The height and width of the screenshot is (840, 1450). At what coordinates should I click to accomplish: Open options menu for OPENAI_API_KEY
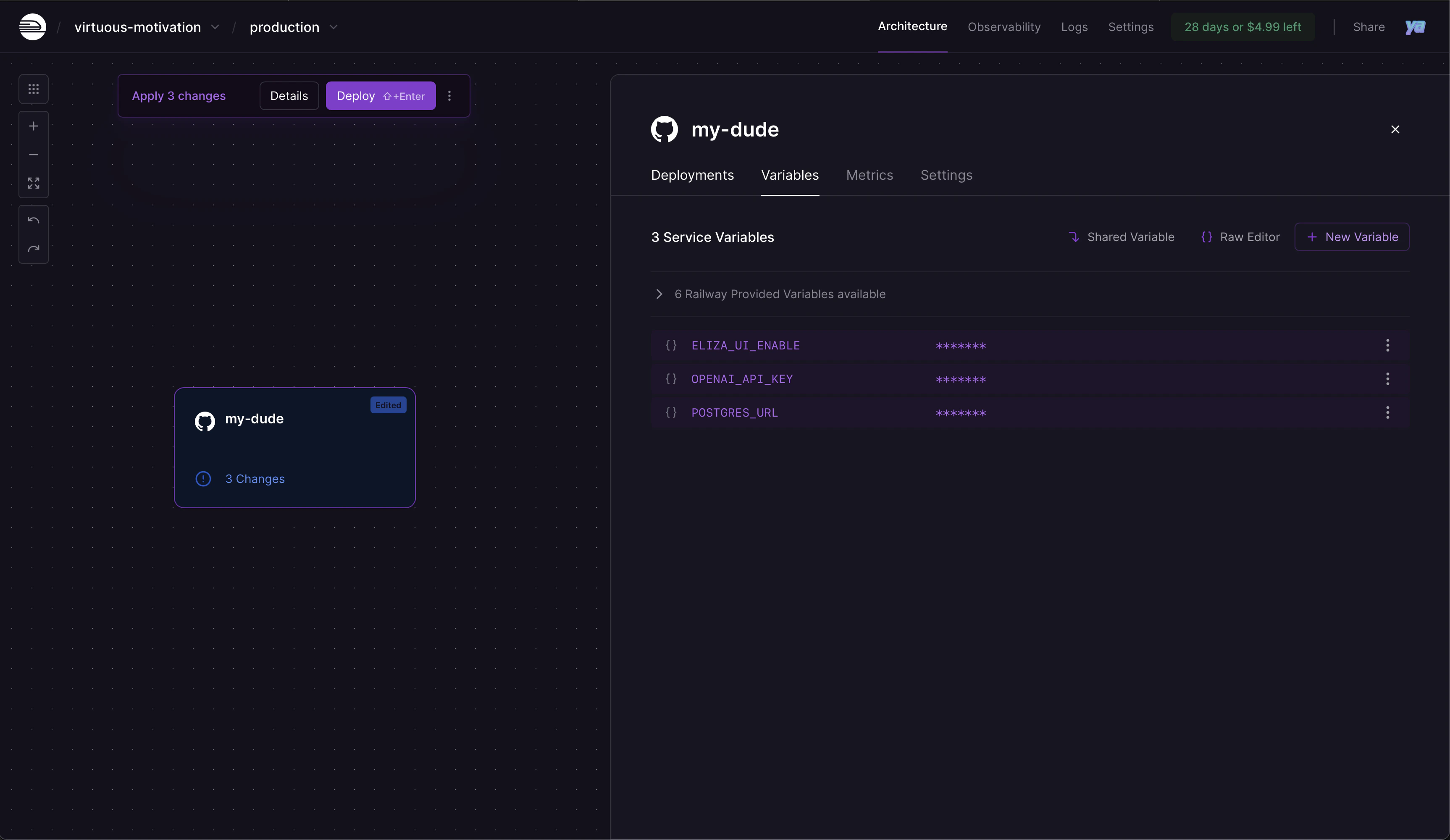[x=1387, y=379]
